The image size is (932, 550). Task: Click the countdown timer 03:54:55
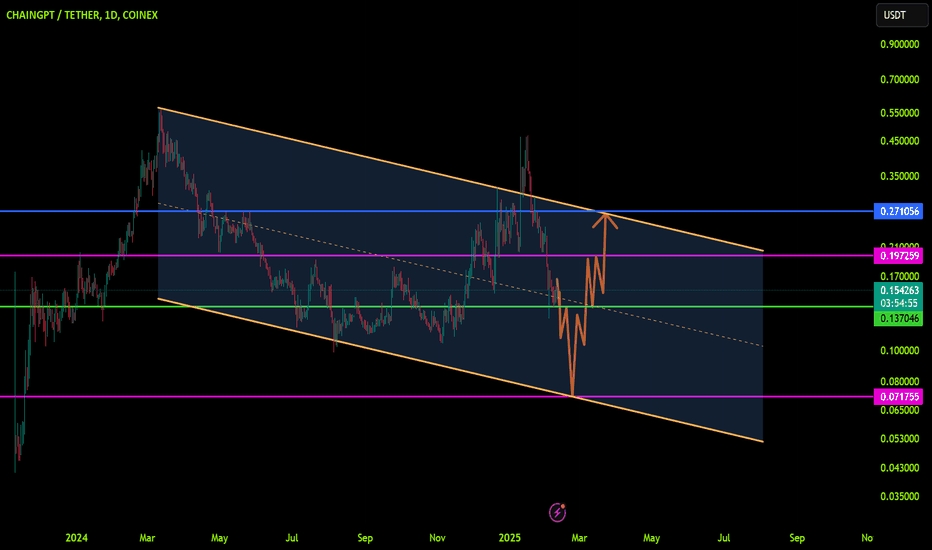coord(898,303)
